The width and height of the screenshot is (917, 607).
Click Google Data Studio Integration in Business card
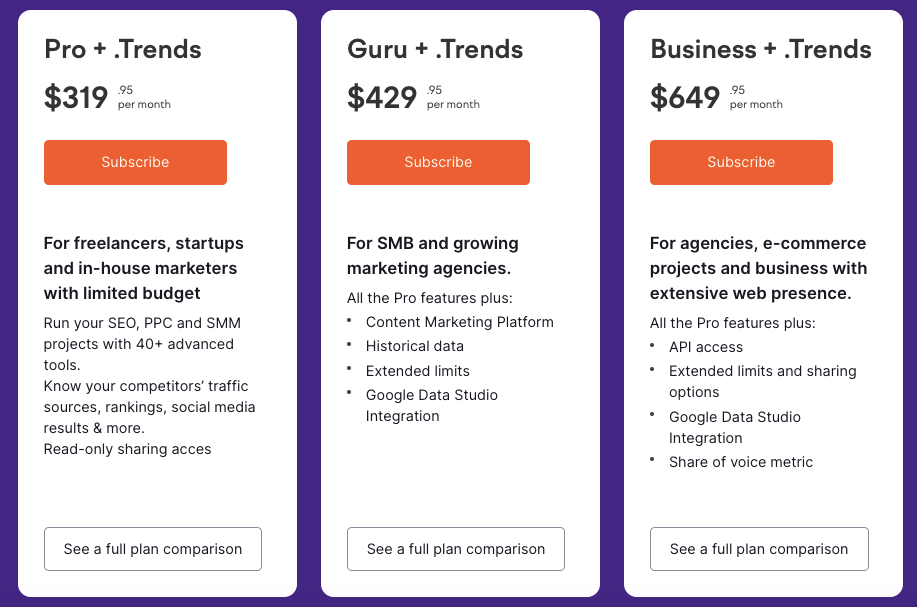click(x=735, y=427)
